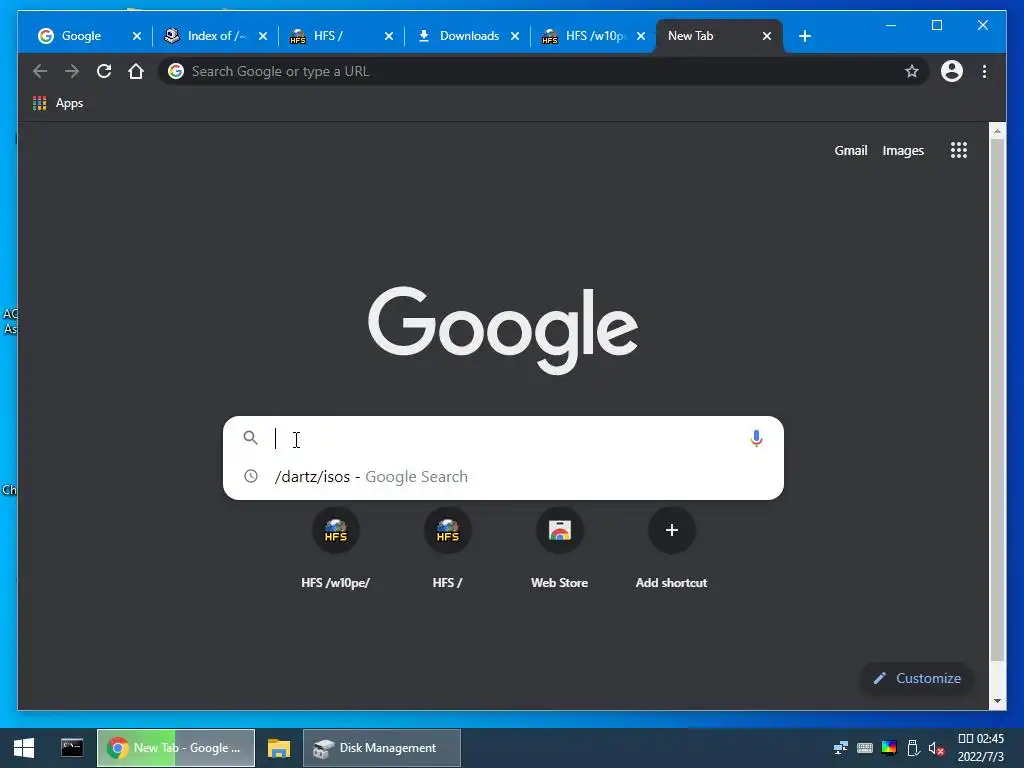Close the HFS / tab
Screen dimensions: 1024x768
point(389,36)
